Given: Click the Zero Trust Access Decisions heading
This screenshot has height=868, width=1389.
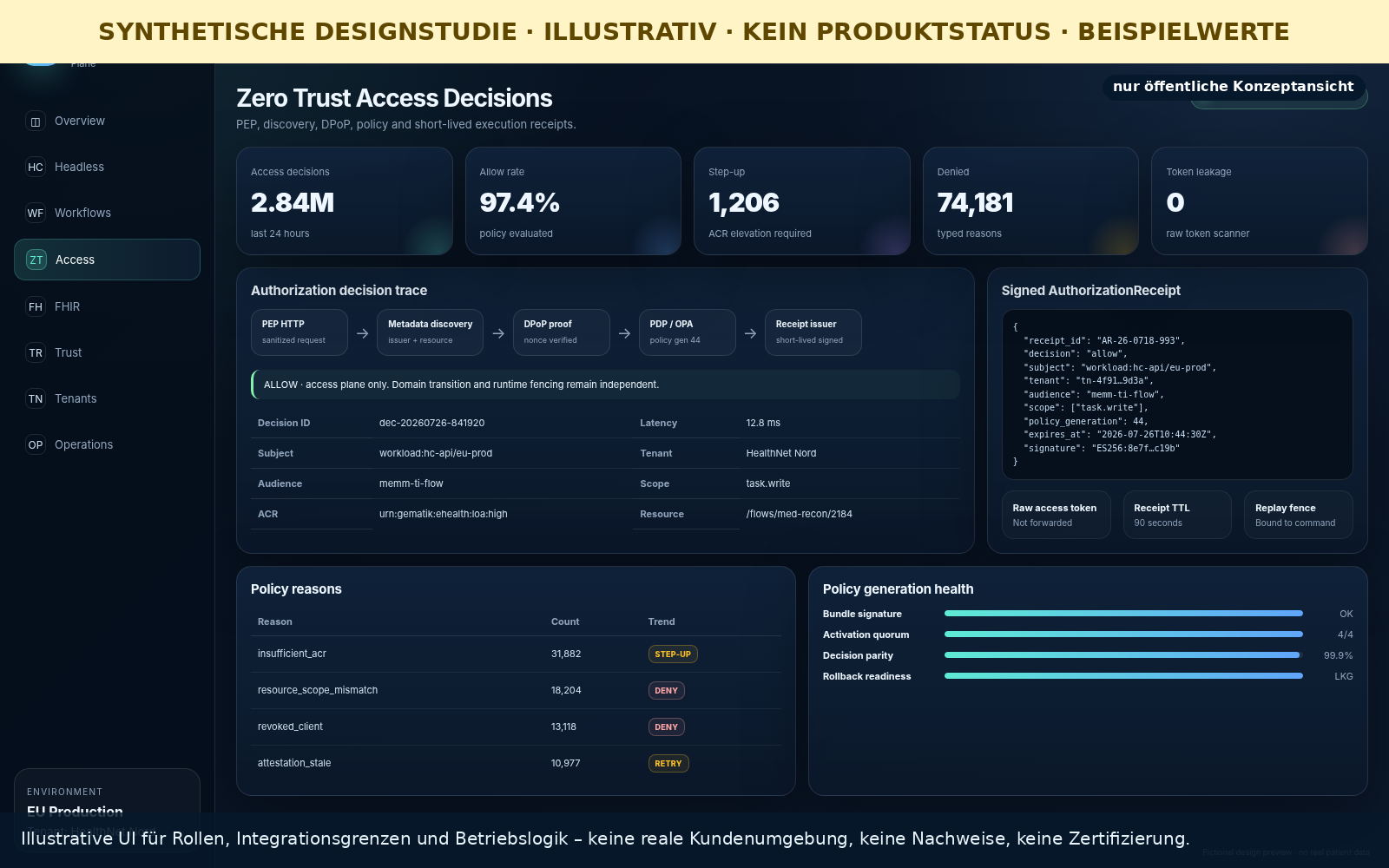Looking at the screenshot, I should [394, 98].
